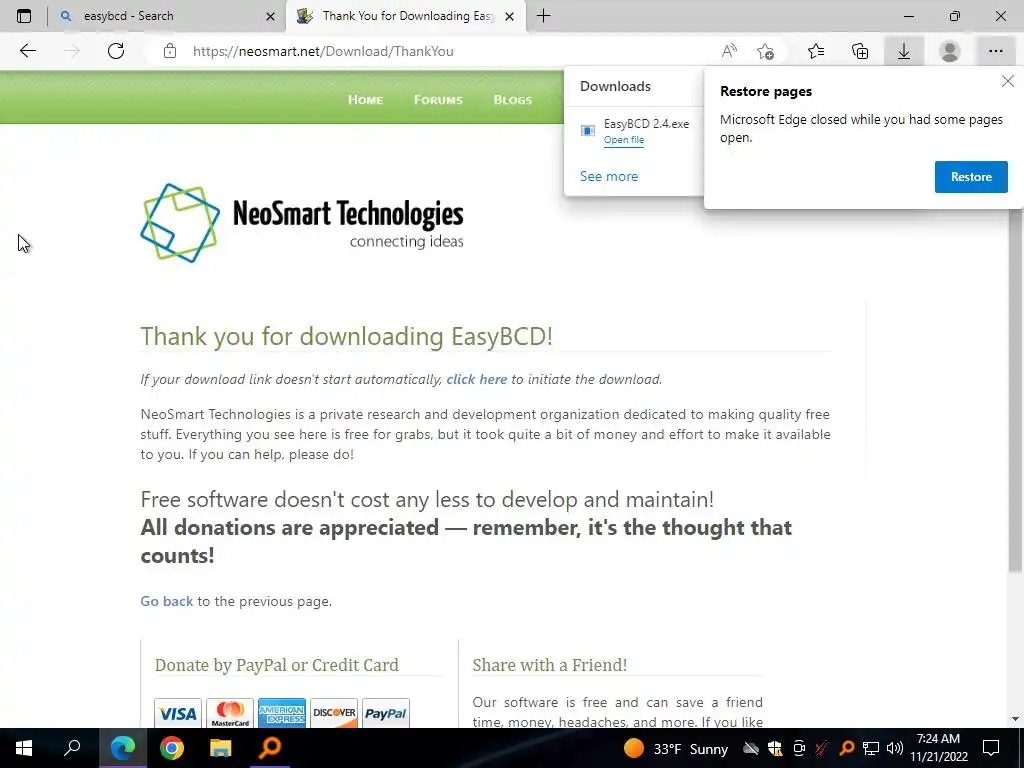Viewport: 1024px width, 768px height.
Task: Open the orange magnifier app in taskbar
Action: click(270, 748)
